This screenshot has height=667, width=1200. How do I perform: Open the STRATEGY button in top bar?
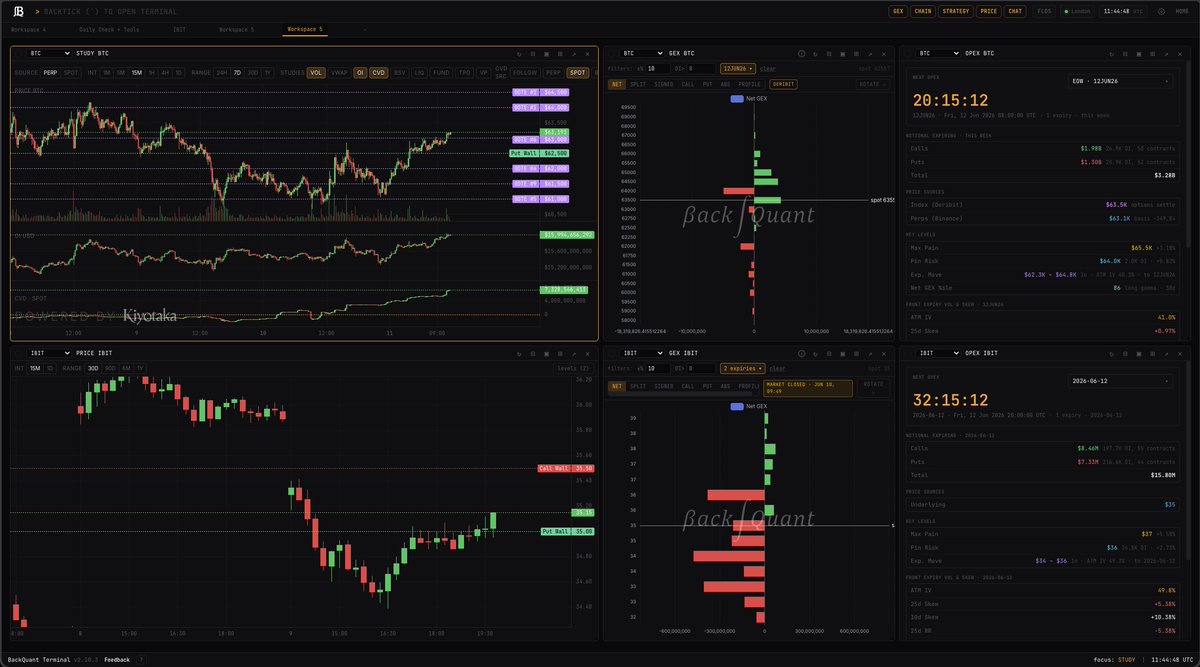click(955, 11)
